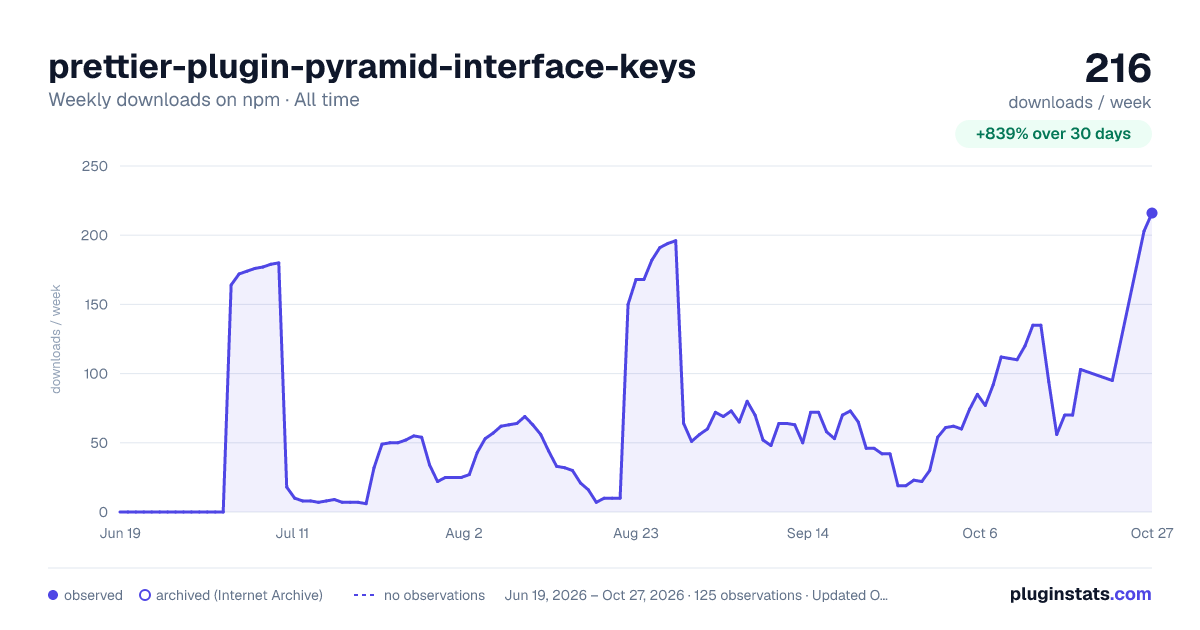Click the 200 y-axis tick label
The width and height of the screenshot is (1200, 630).
(94, 235)
